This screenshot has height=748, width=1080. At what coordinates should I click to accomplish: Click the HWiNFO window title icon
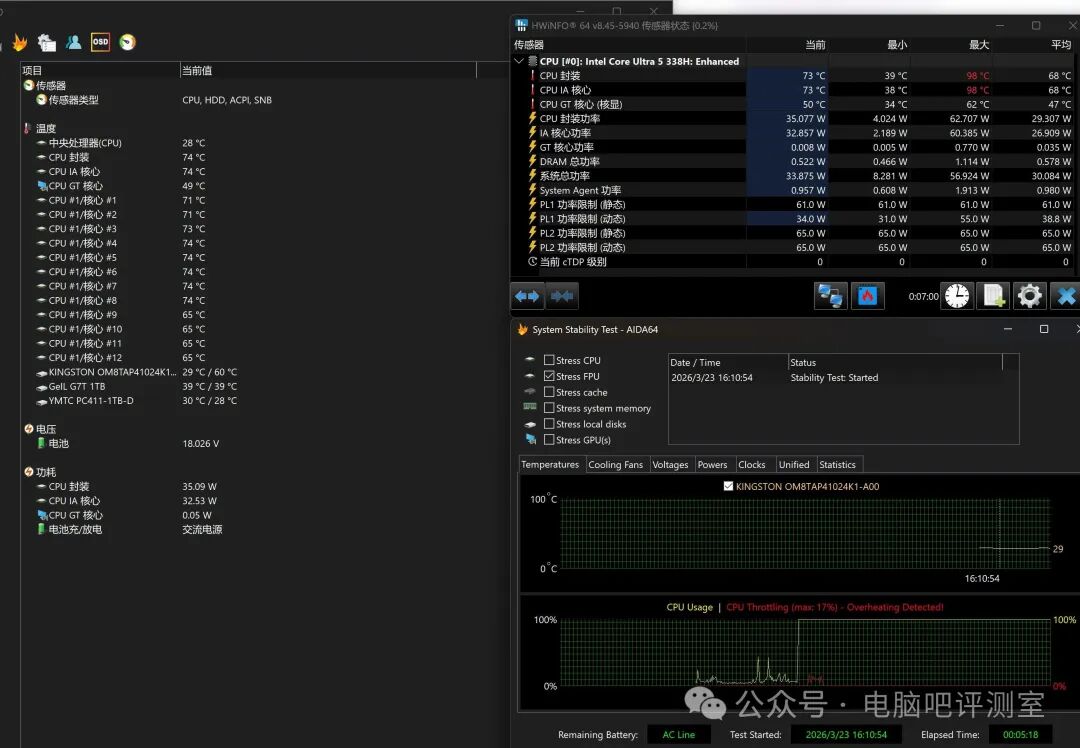pyautogui.click(x=521, y=25)
